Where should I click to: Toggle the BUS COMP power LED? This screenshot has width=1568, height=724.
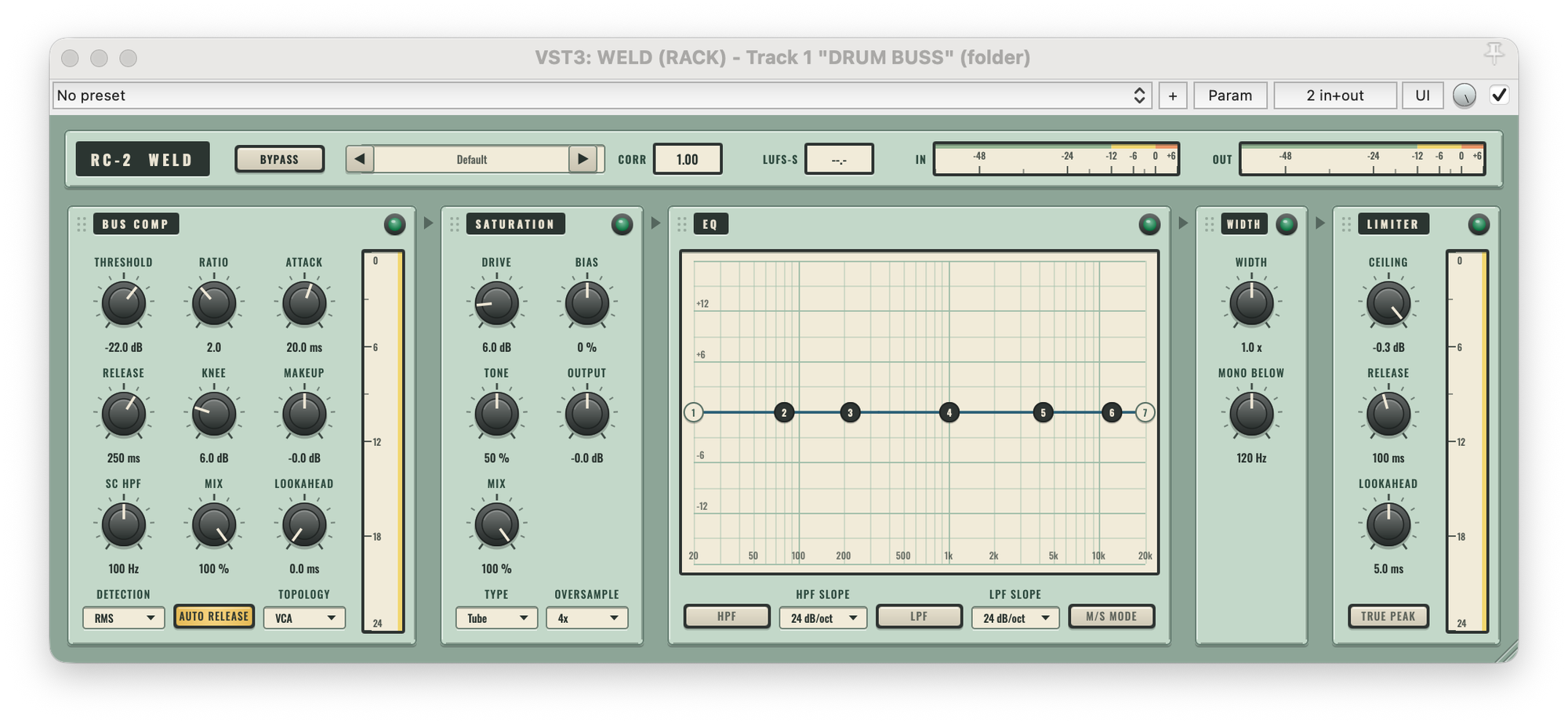394,225
